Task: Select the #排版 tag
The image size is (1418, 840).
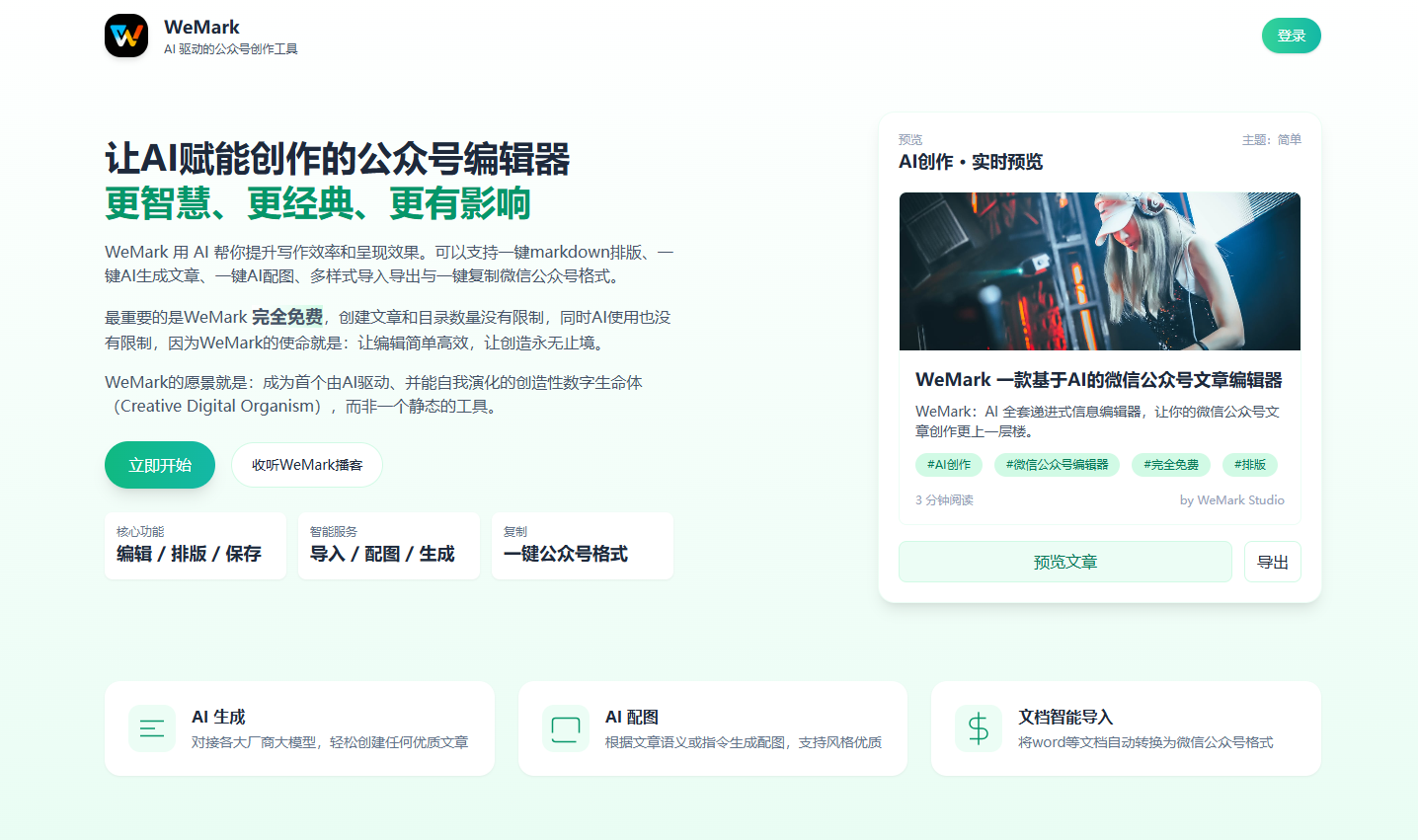Action: coord(1250,465)
